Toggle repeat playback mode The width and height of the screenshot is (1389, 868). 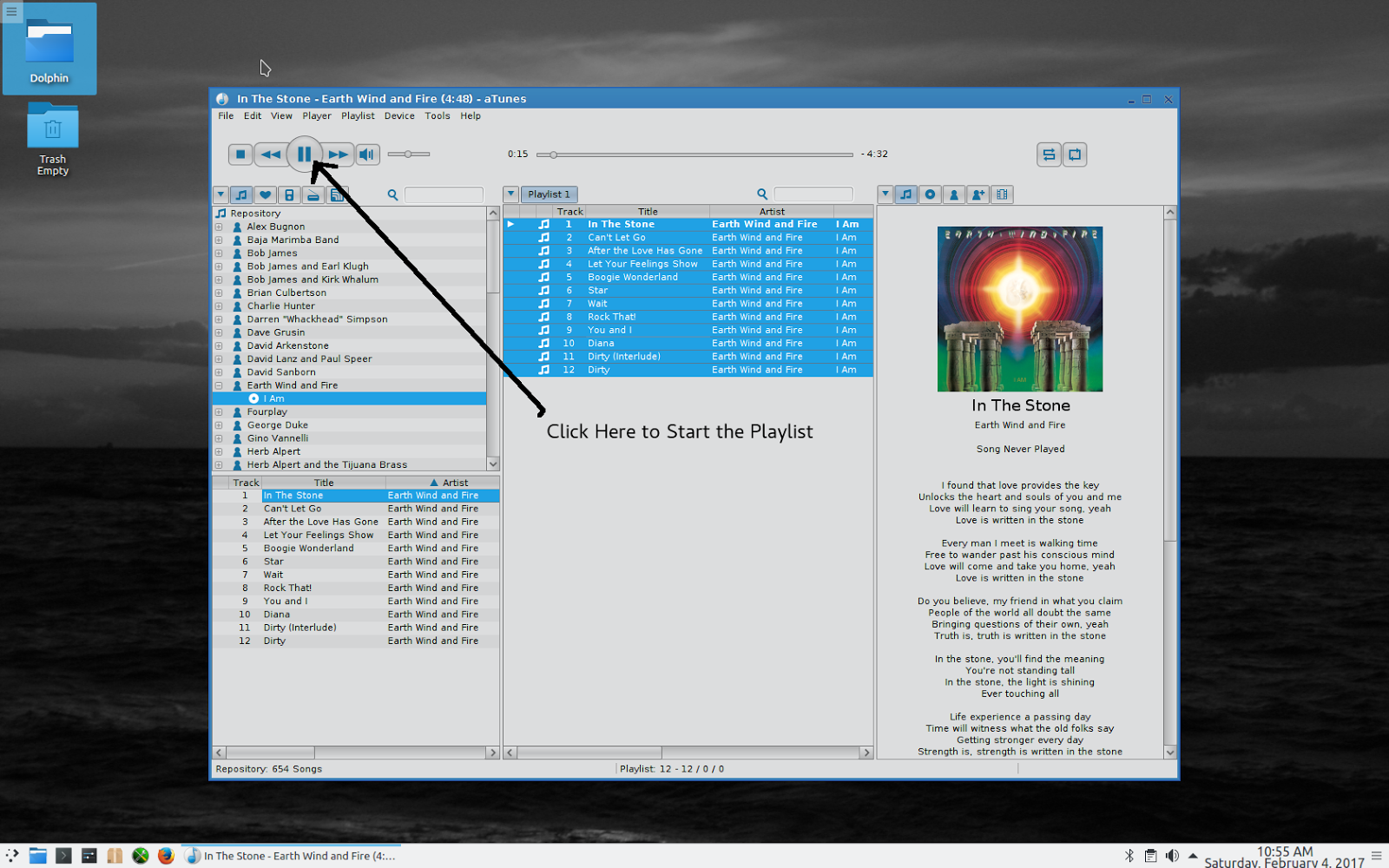(1075, 155)
